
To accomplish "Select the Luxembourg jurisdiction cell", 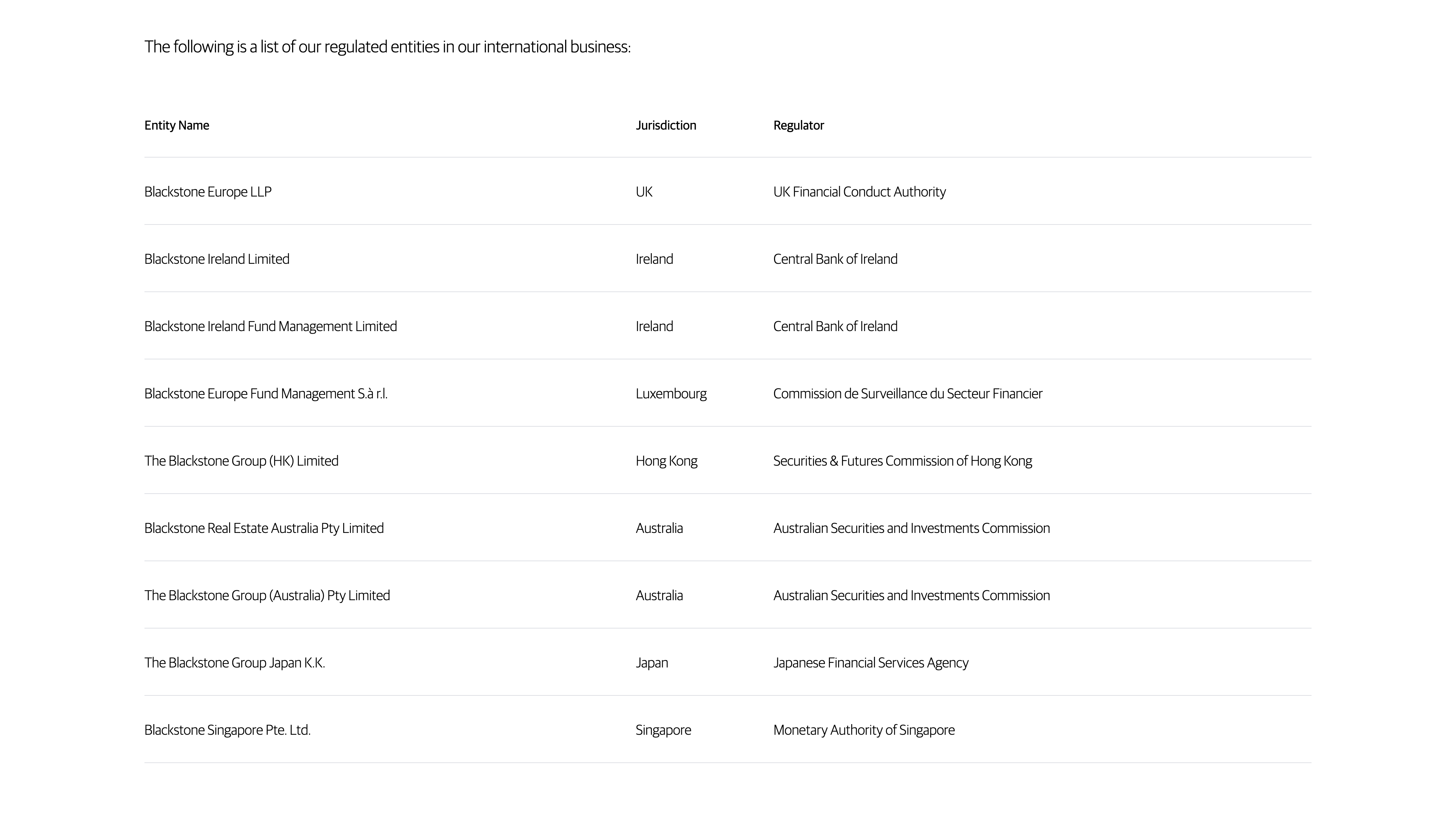I will click(671, 394).
